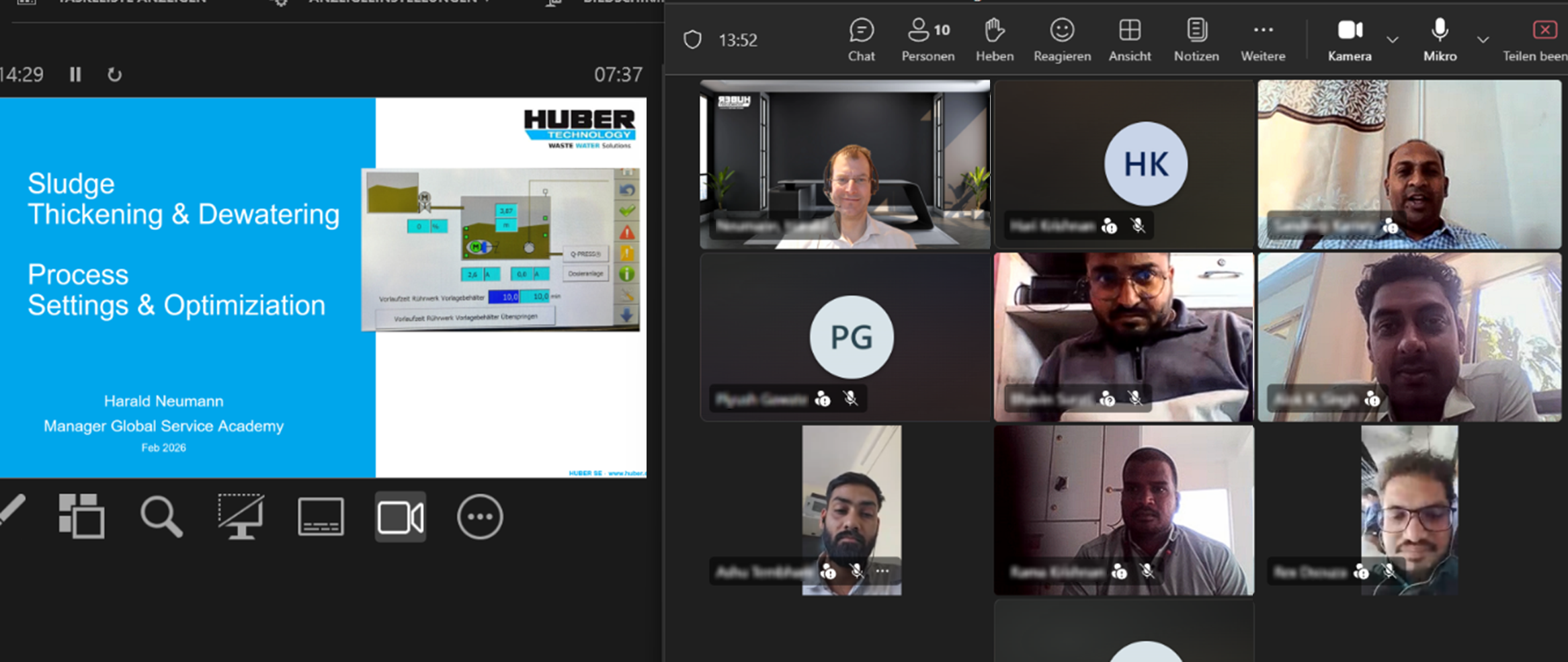Click the slide title "Thickening & Dewatering"
Image resolution: width=1568 pixels, height=662 pixels.
tap(183, 214)
